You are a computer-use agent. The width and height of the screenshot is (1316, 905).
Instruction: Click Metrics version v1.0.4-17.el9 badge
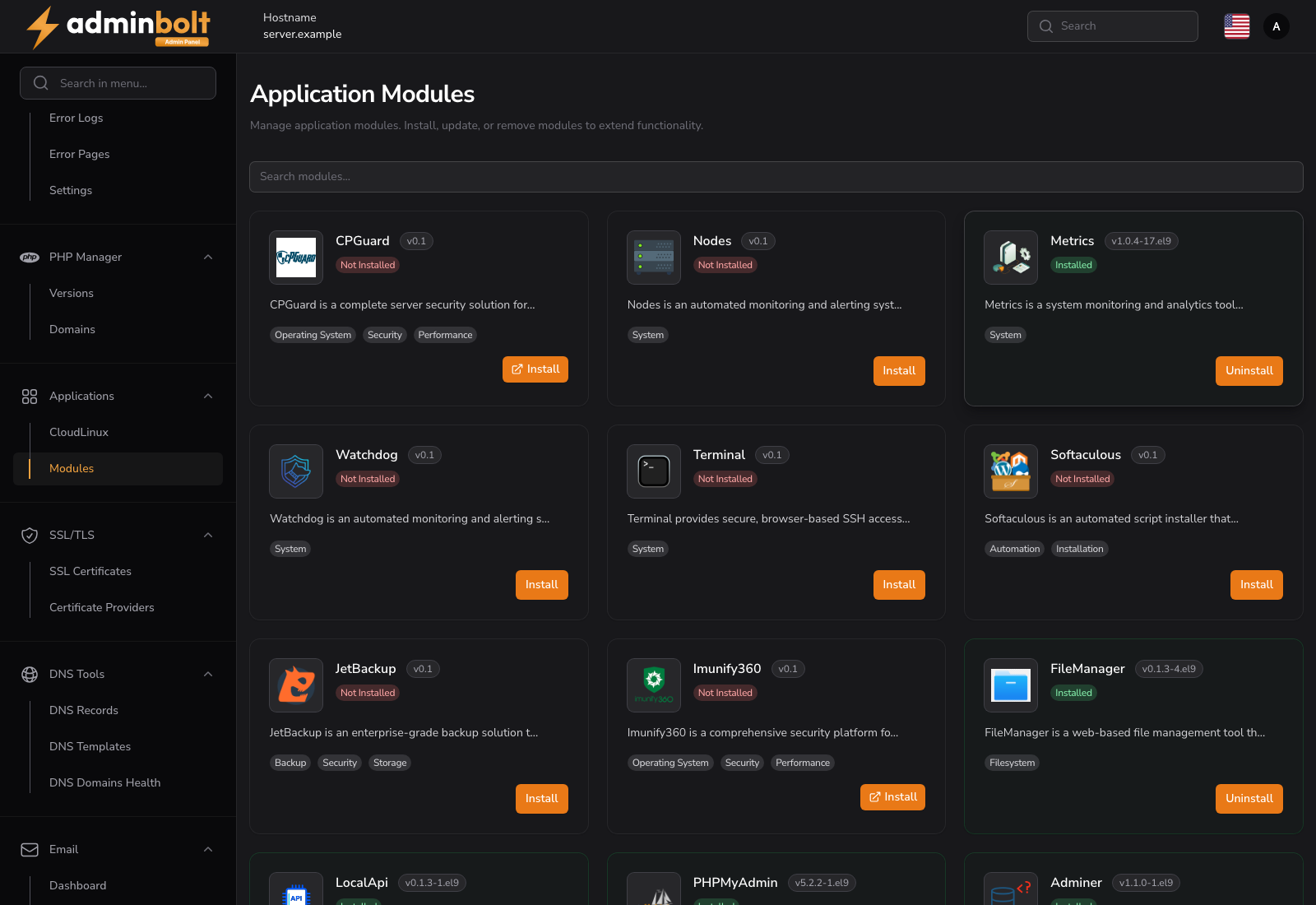click(x=1142, y=241)
